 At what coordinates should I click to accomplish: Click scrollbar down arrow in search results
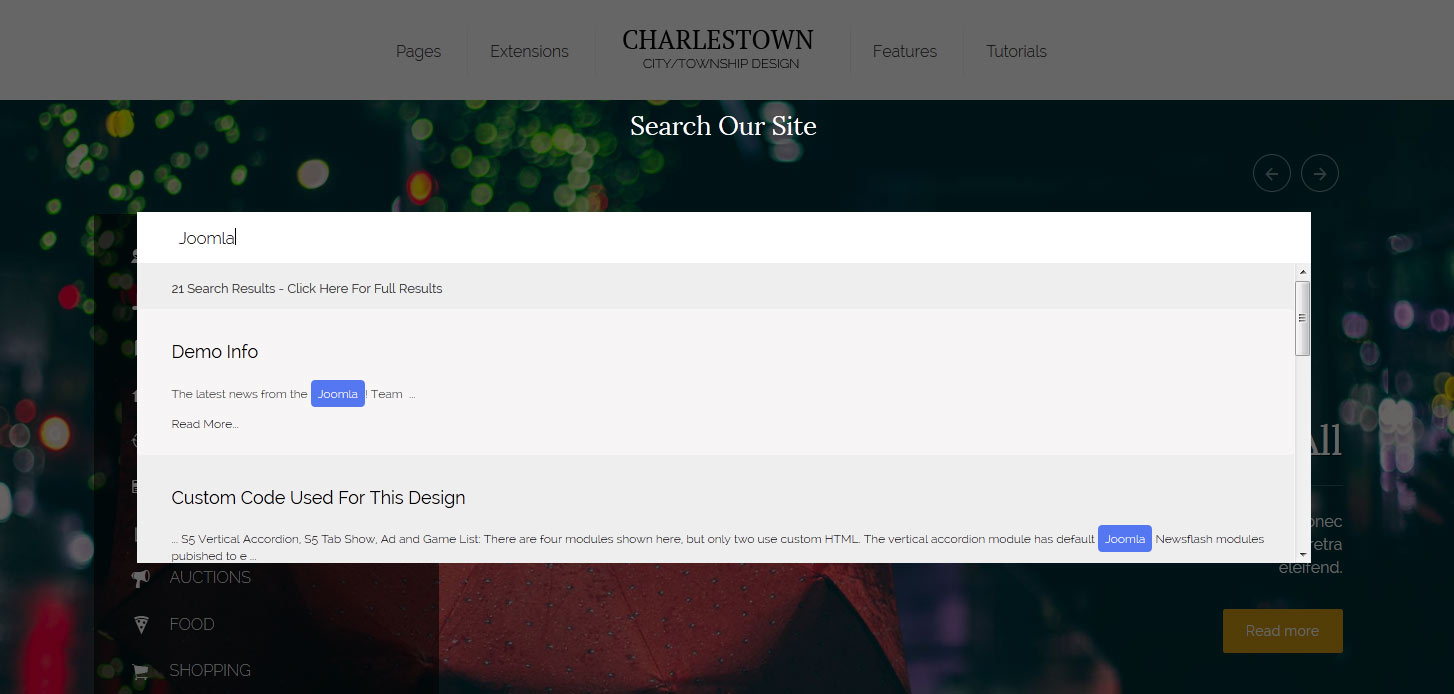1302,554
